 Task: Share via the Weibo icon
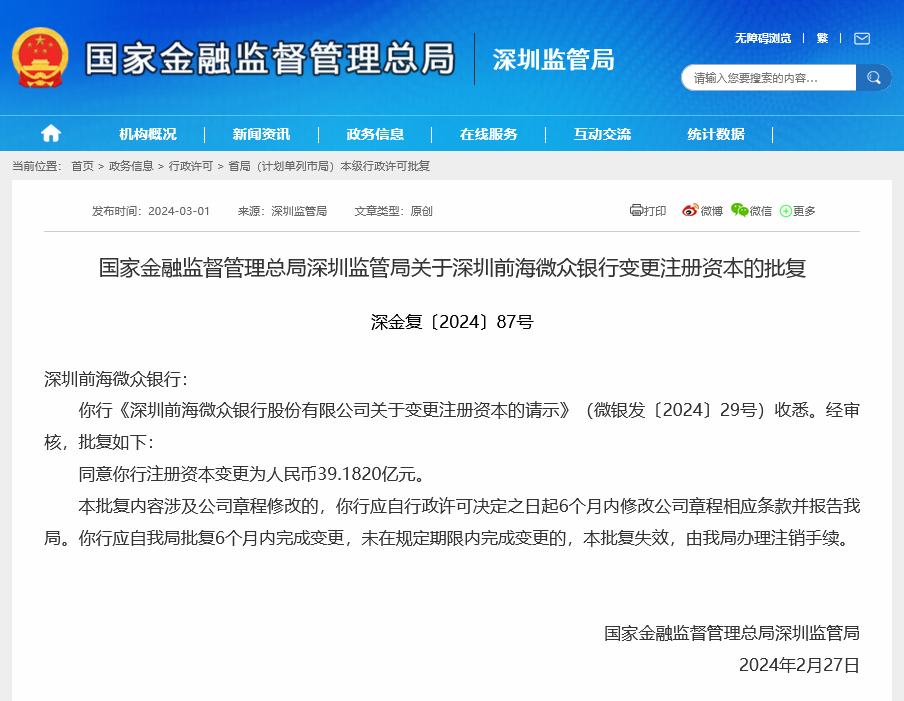pyautogui.click(x=690, y=210)
